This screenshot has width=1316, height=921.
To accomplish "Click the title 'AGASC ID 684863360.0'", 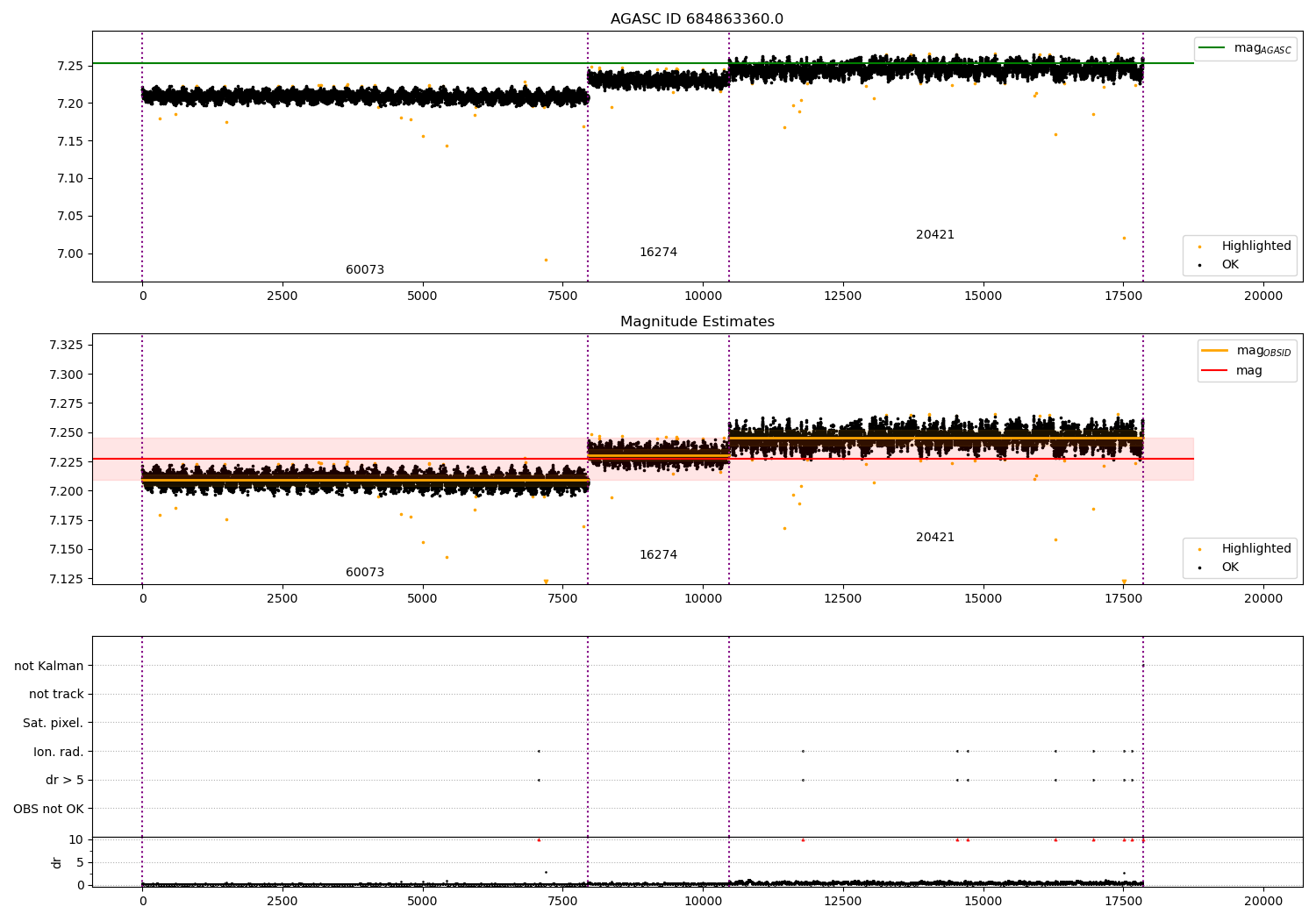I will point(697,19).
